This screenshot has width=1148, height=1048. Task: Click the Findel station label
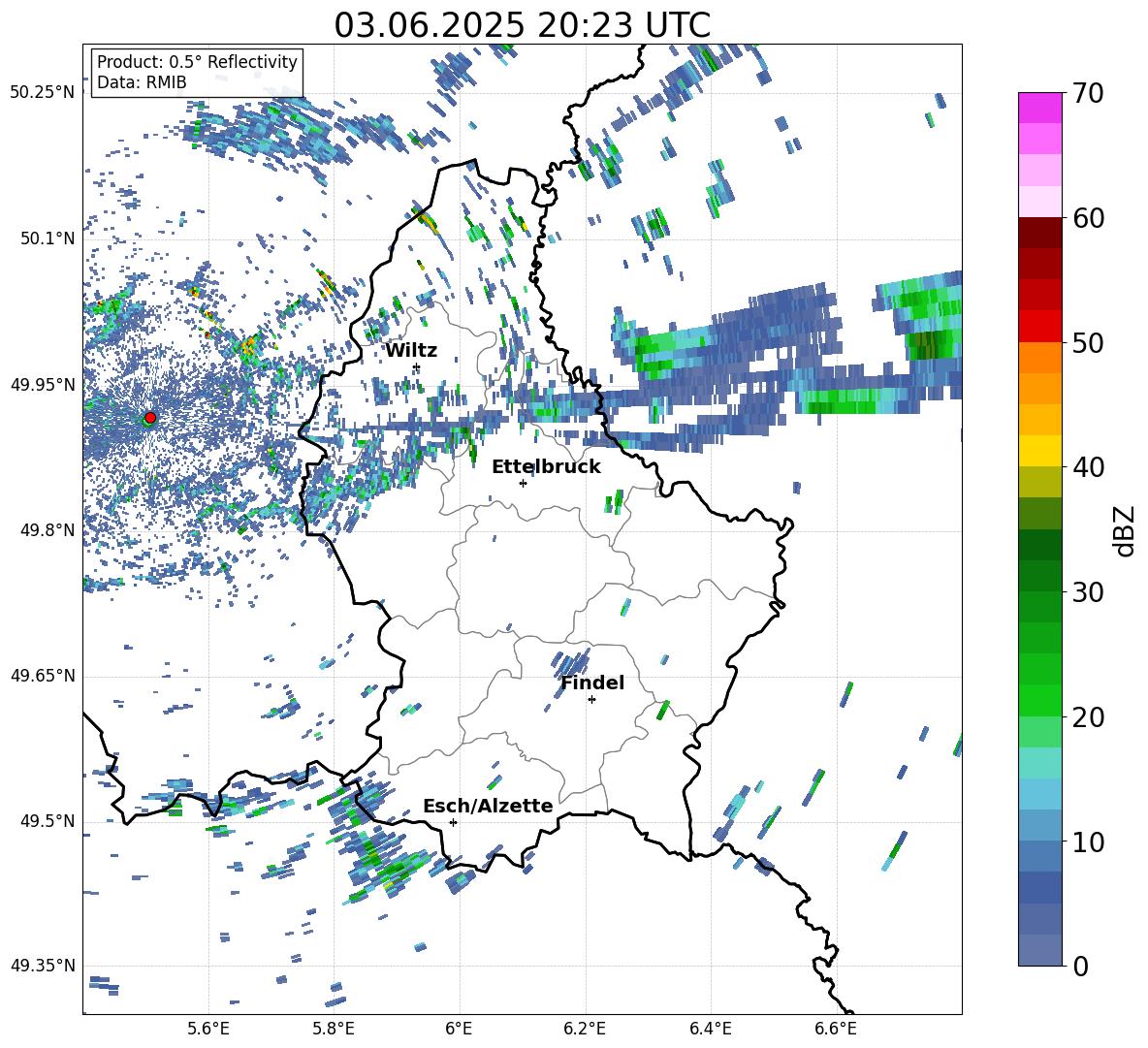(x=592, y=683)
